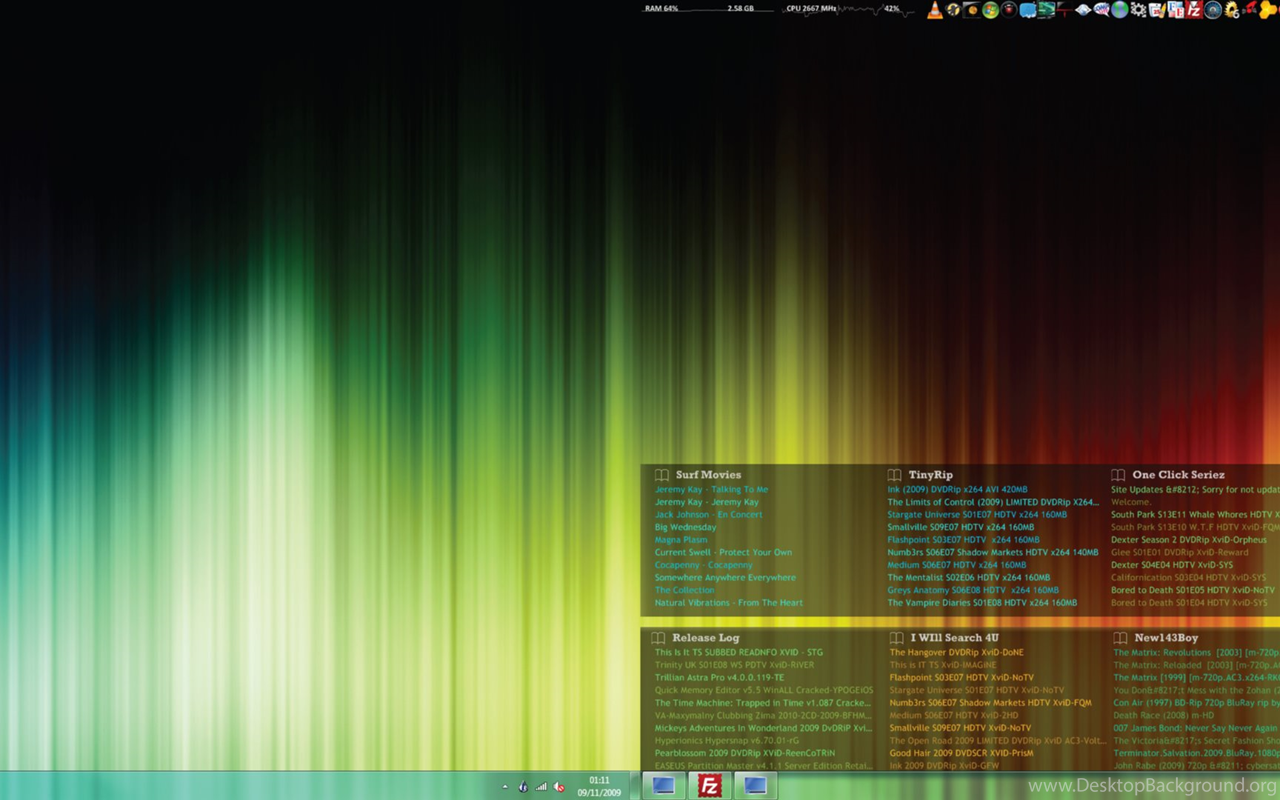This screenshot has height=800, width=1280.
Task: Open the red music note dock icon
Action: point(1249,10)
